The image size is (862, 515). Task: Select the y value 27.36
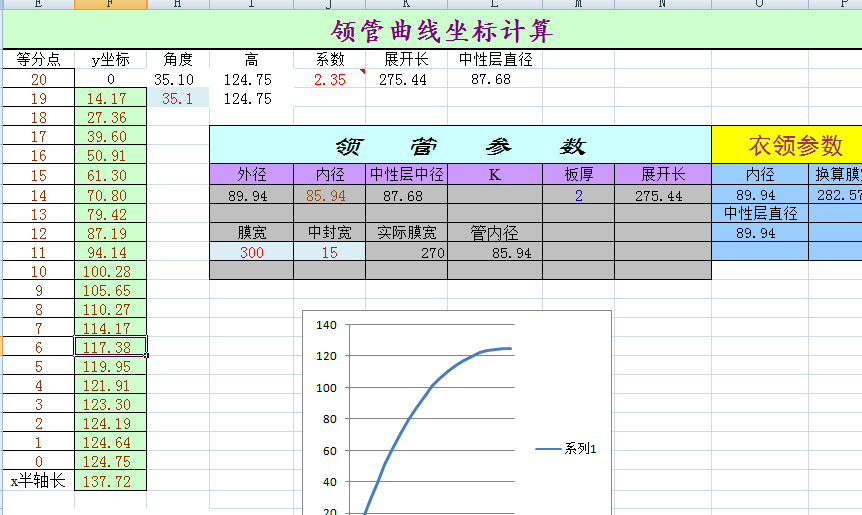click(110, 117)
